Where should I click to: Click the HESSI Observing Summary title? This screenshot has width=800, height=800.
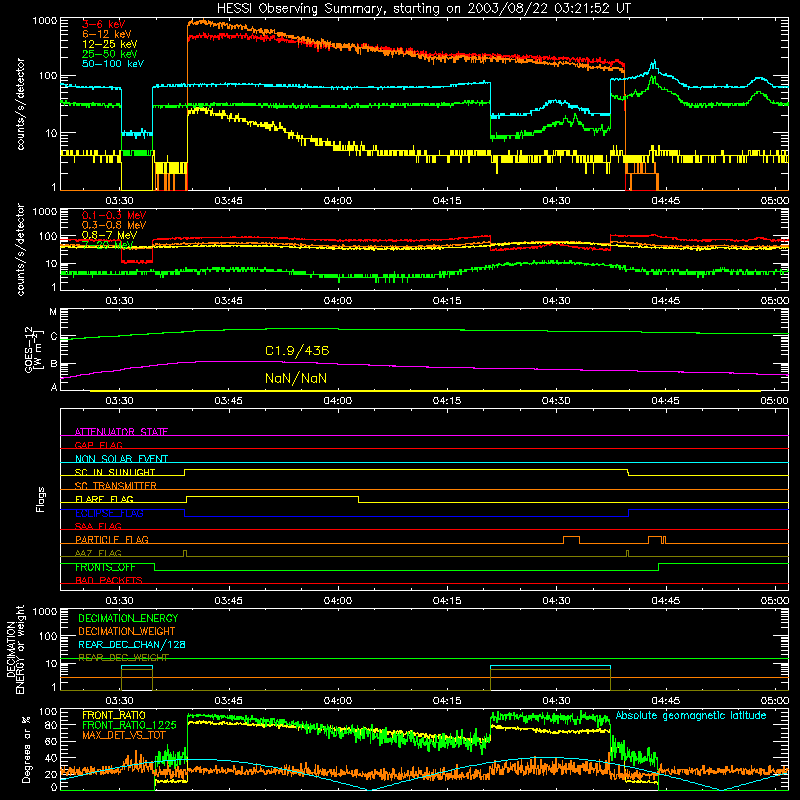click(423, 9)
